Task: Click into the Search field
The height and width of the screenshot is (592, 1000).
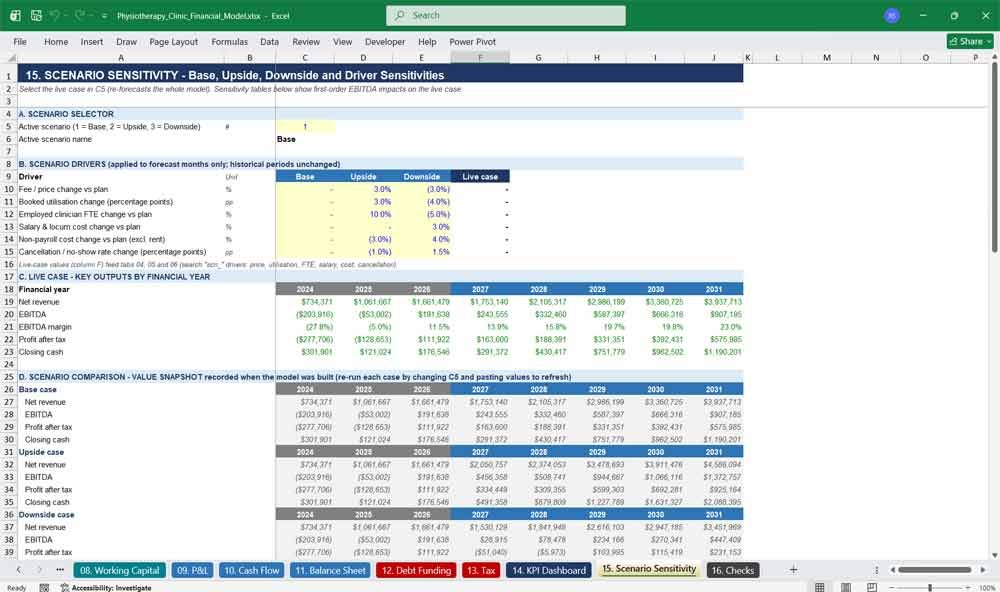Action: pos(506,15)
